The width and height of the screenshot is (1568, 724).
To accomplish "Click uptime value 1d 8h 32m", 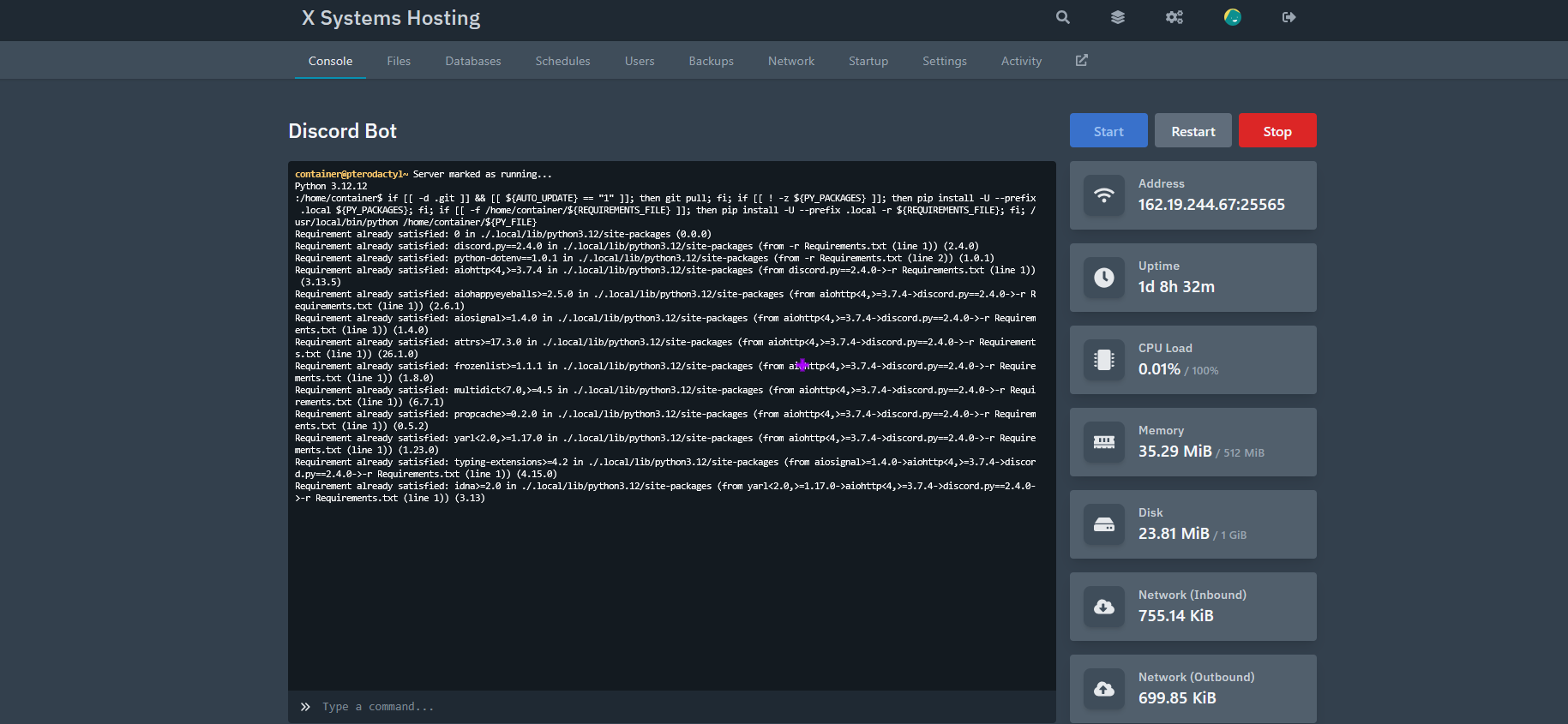I will tap(1176, 287).
